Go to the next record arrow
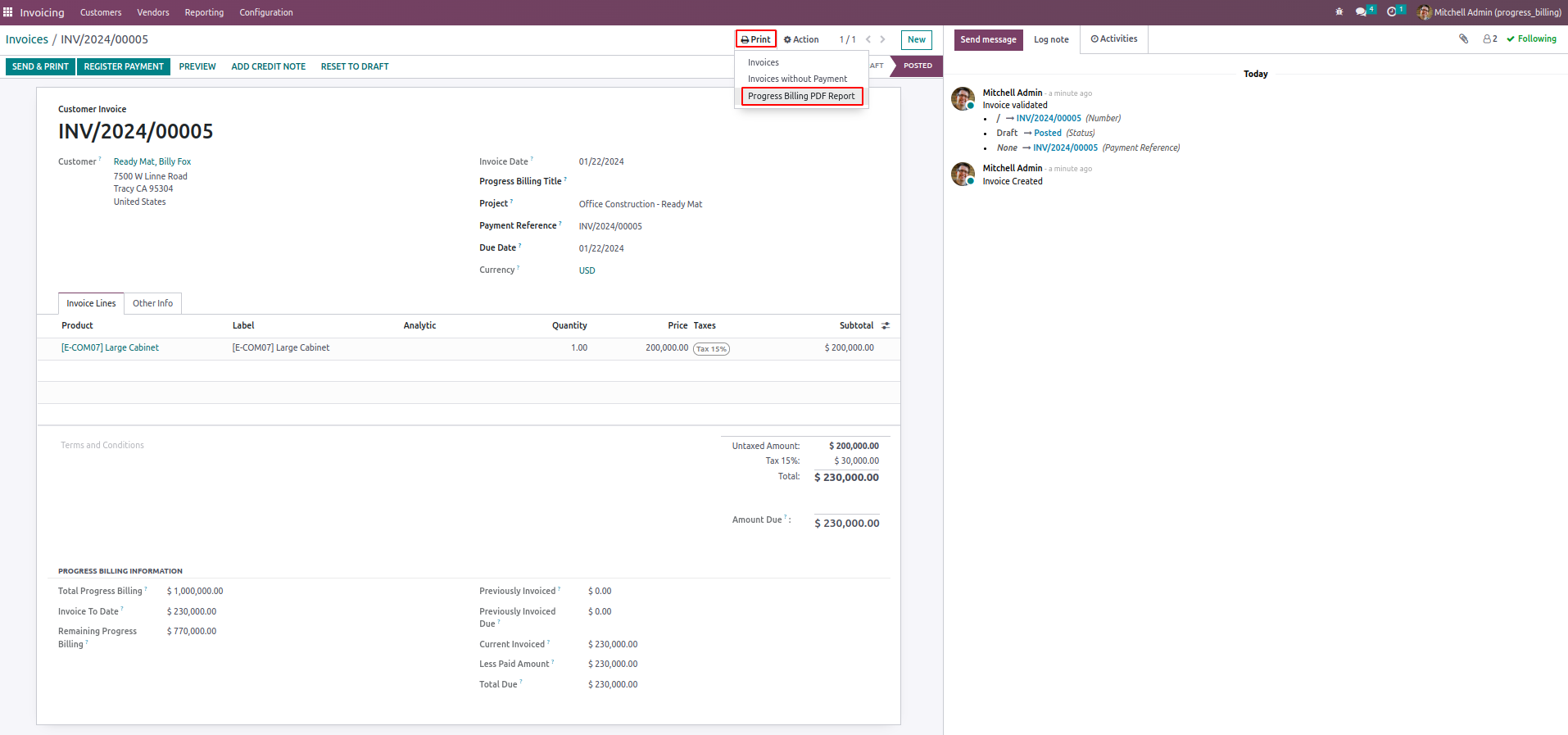The image size is (1568, 735). pos(882,39)
